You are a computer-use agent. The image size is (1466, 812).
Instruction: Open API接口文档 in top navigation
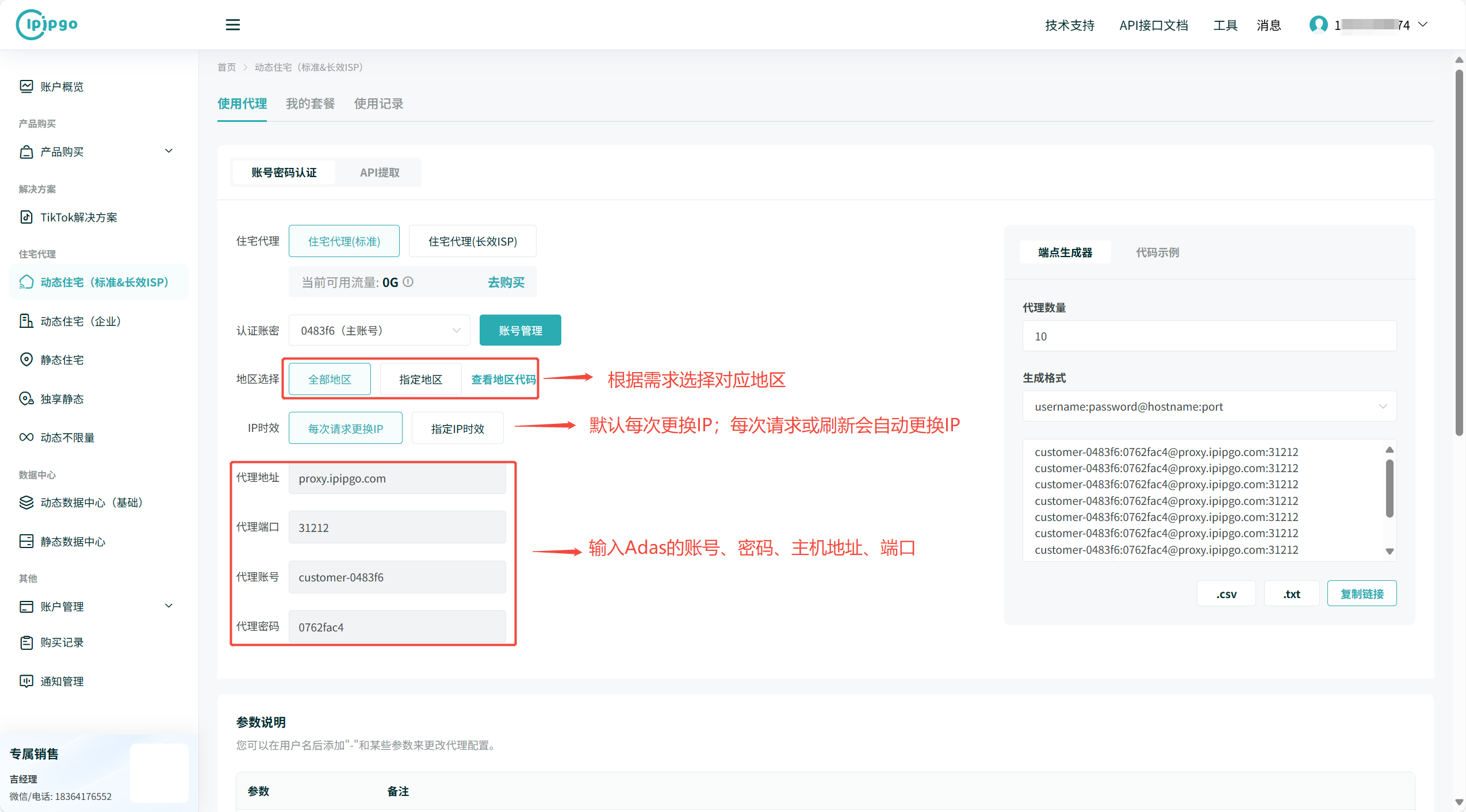click(x=1153, y=25)
